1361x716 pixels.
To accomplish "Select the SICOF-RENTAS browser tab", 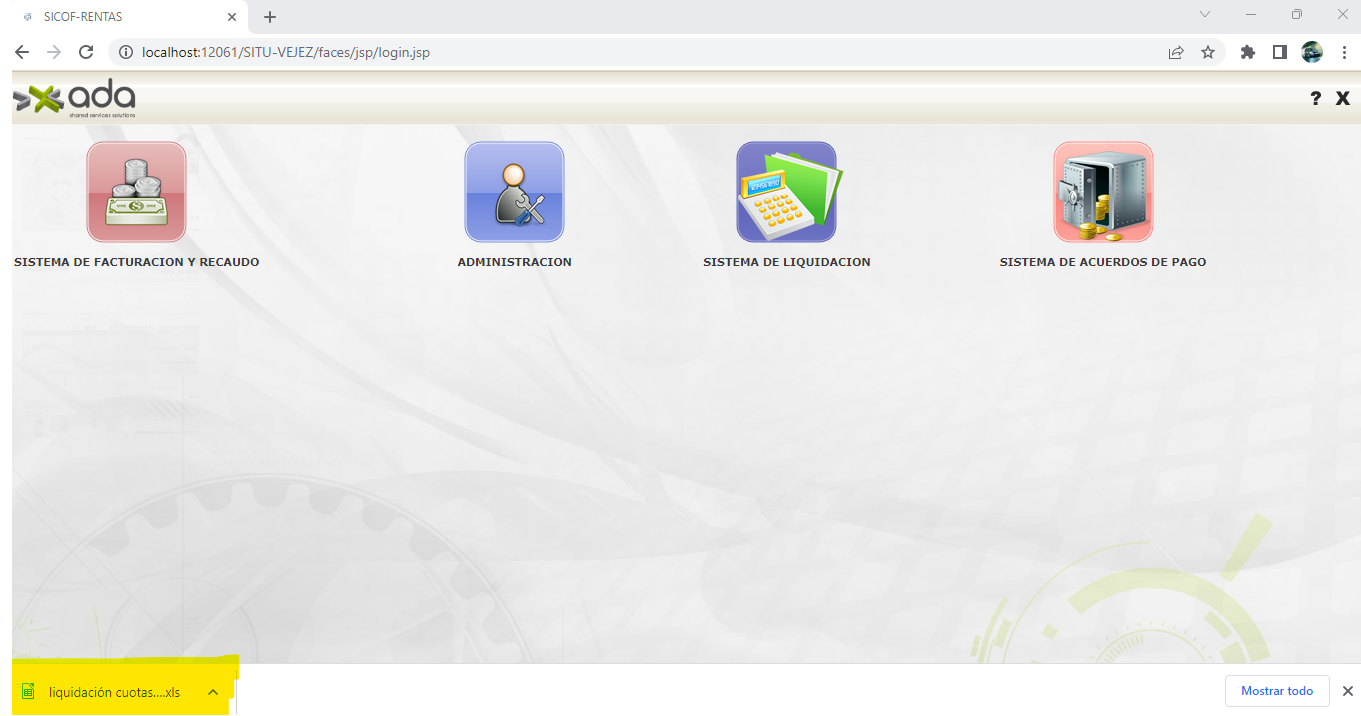I will pyautogui.click(x=120, y=17).
